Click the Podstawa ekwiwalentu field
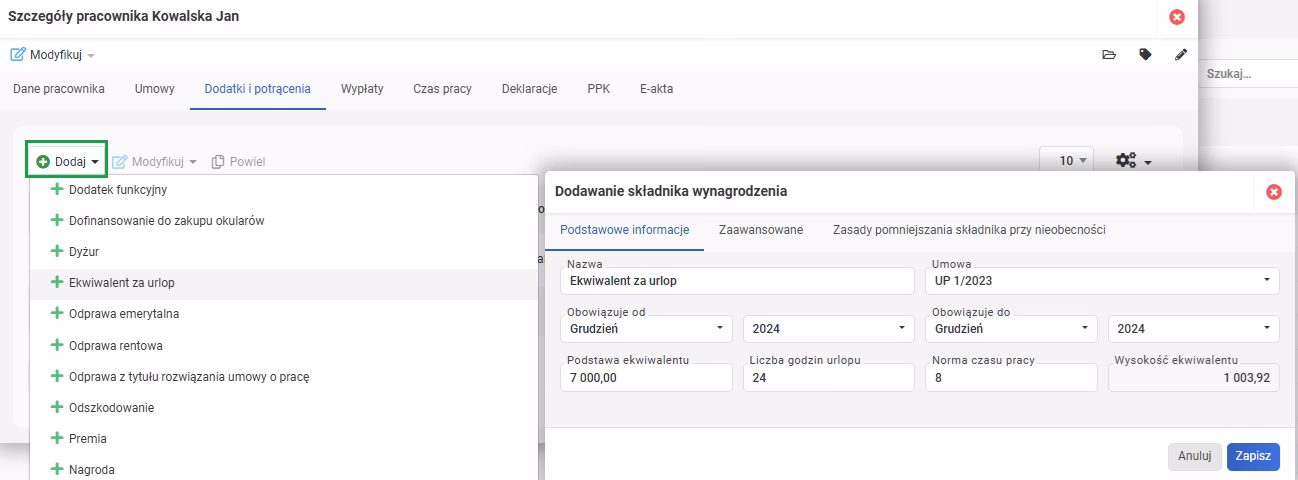This screenshot has height=480, width=1298. coord(647,377)
